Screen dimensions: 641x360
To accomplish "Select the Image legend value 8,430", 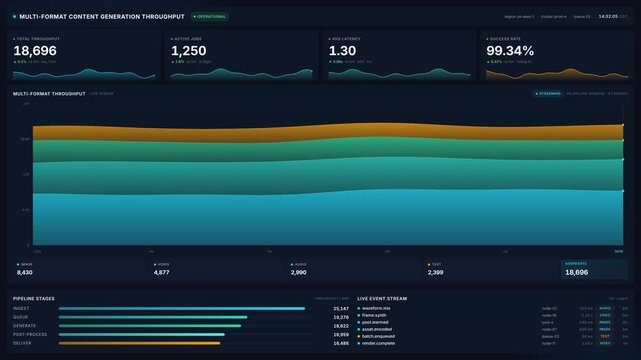I will [25, 273].
